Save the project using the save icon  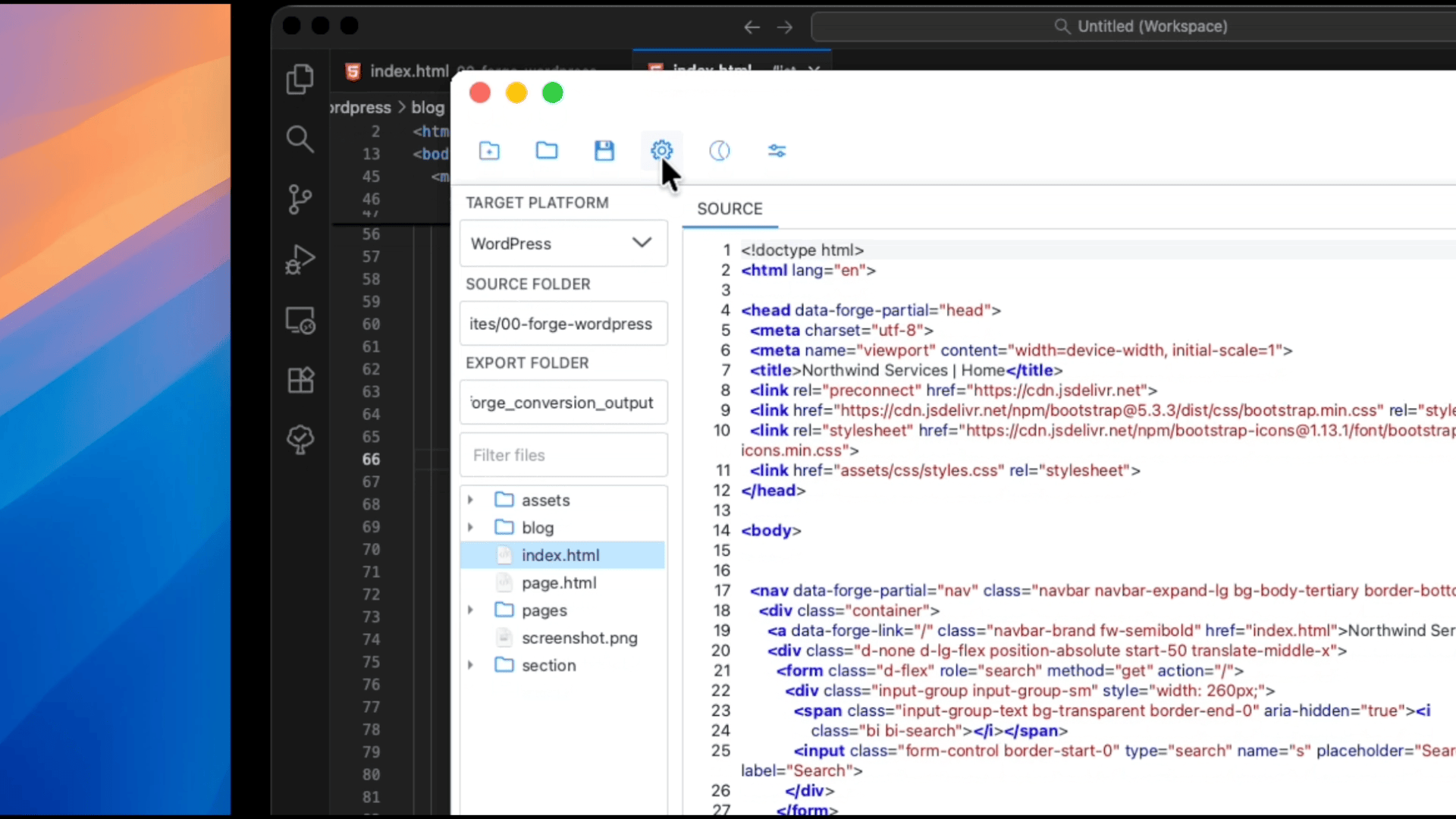pos(604,151)
